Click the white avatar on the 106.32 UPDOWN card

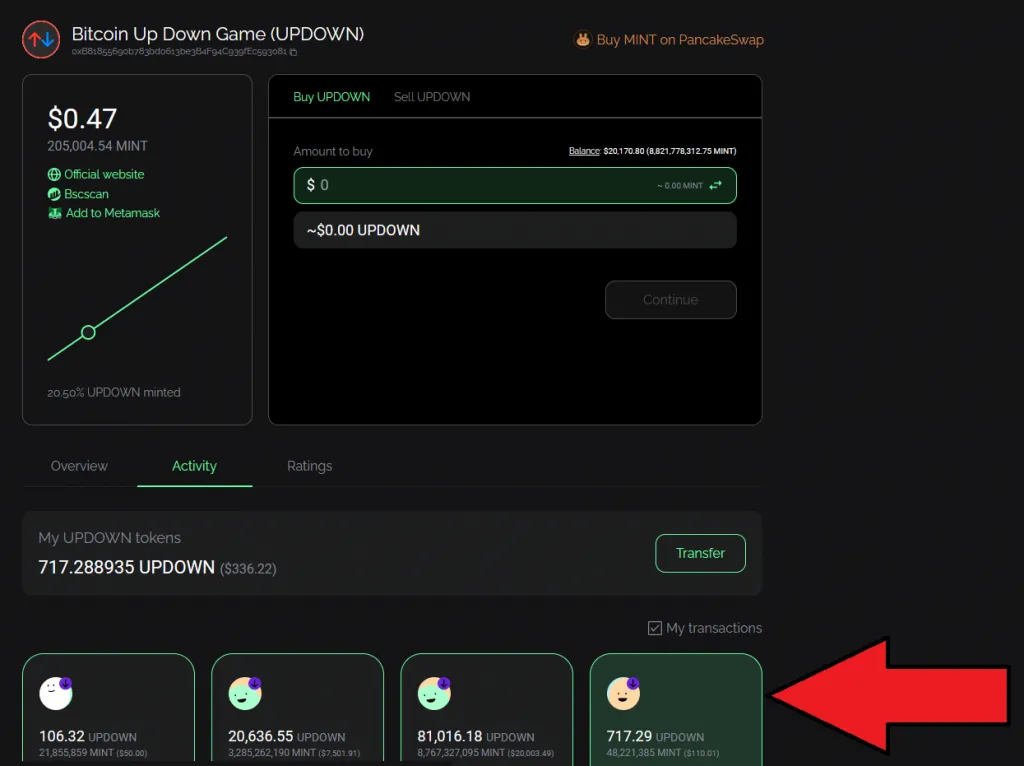click(x=56, y=693)
